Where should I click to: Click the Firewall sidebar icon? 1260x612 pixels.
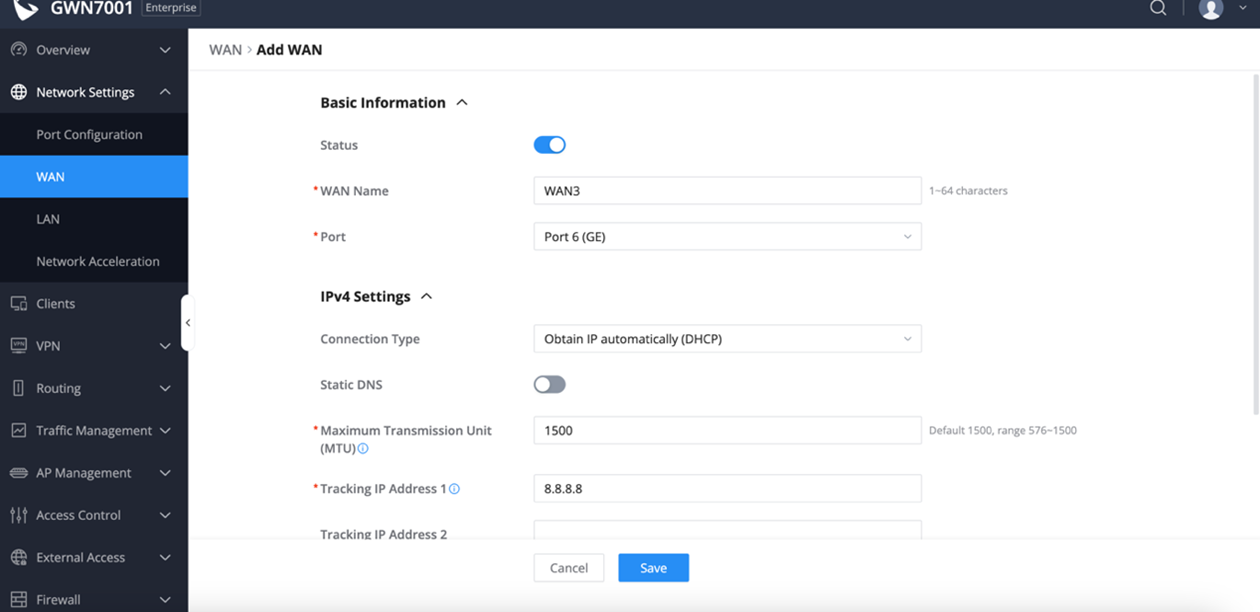(x=18, y=600)
